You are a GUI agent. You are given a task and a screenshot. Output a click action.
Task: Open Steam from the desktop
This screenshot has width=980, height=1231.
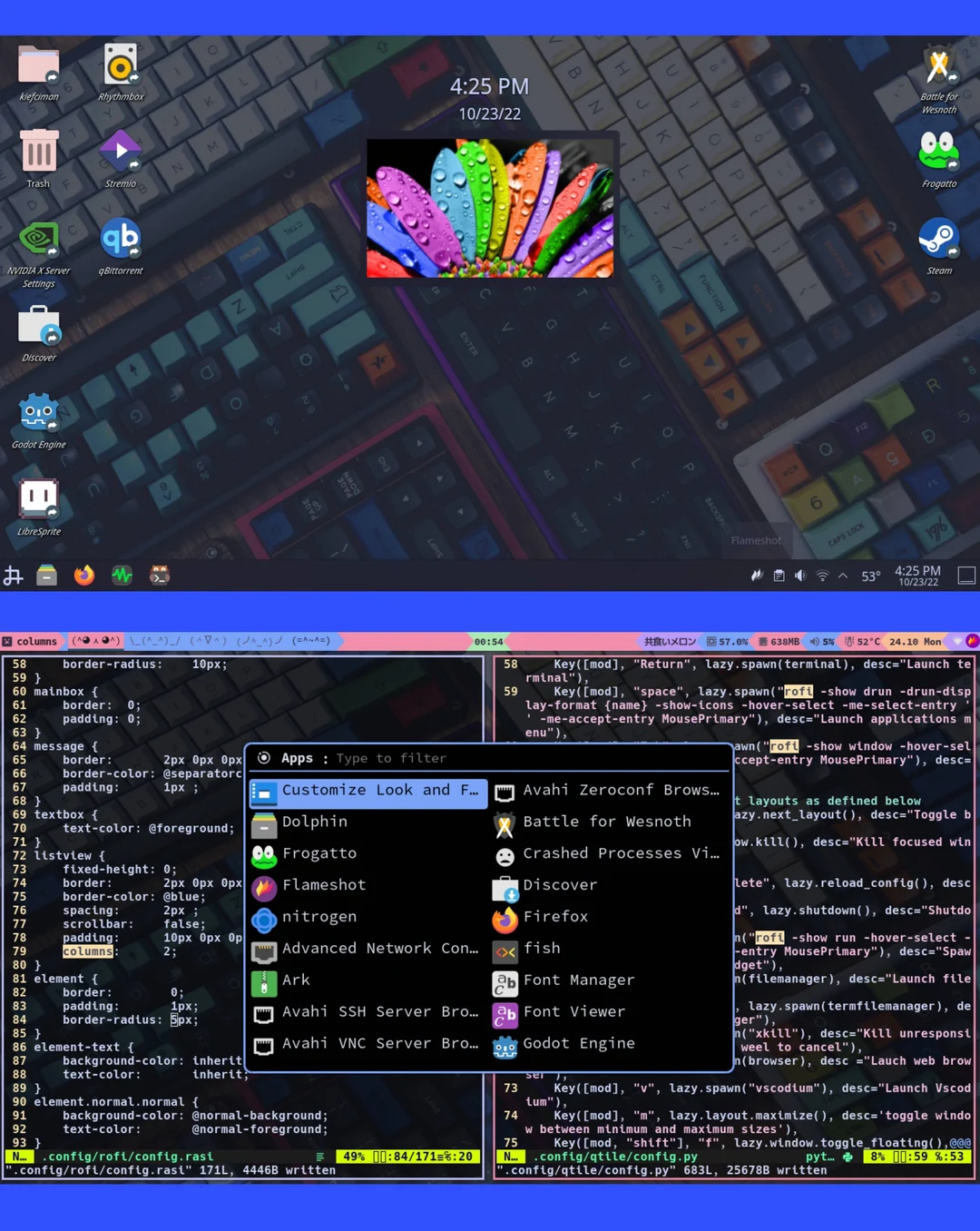(939, 239)
